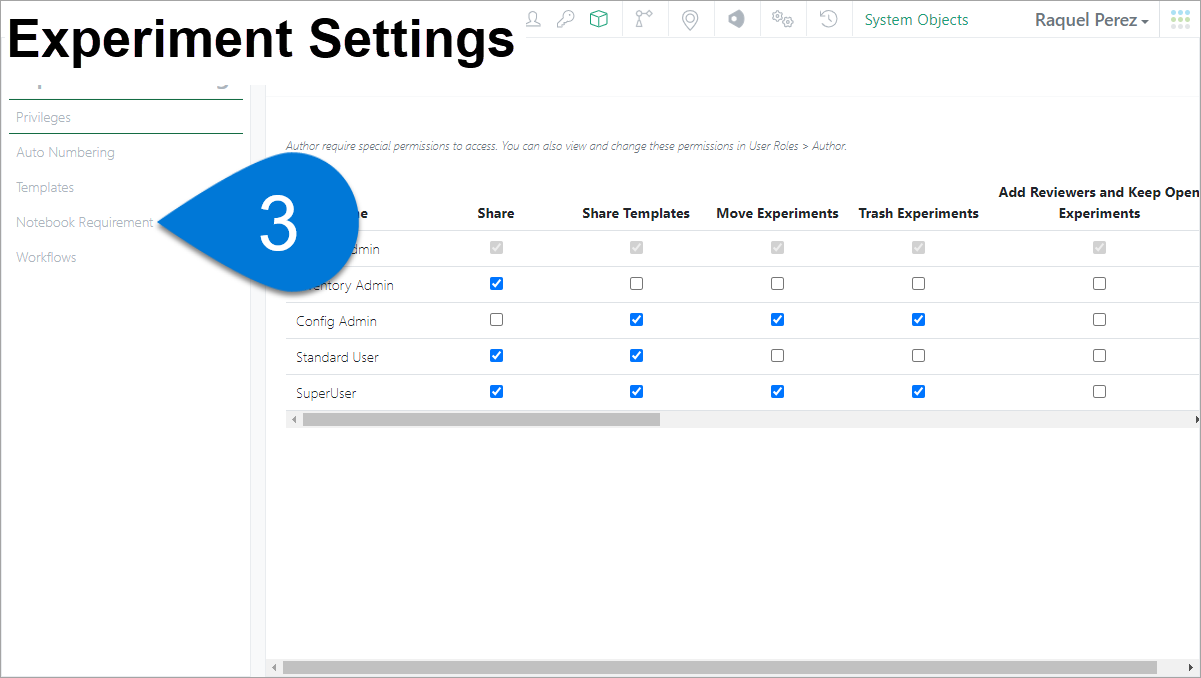Open the System Objects link
Image resolution: width=1201 pixels, height=678 pixels.
coord(916,20)
